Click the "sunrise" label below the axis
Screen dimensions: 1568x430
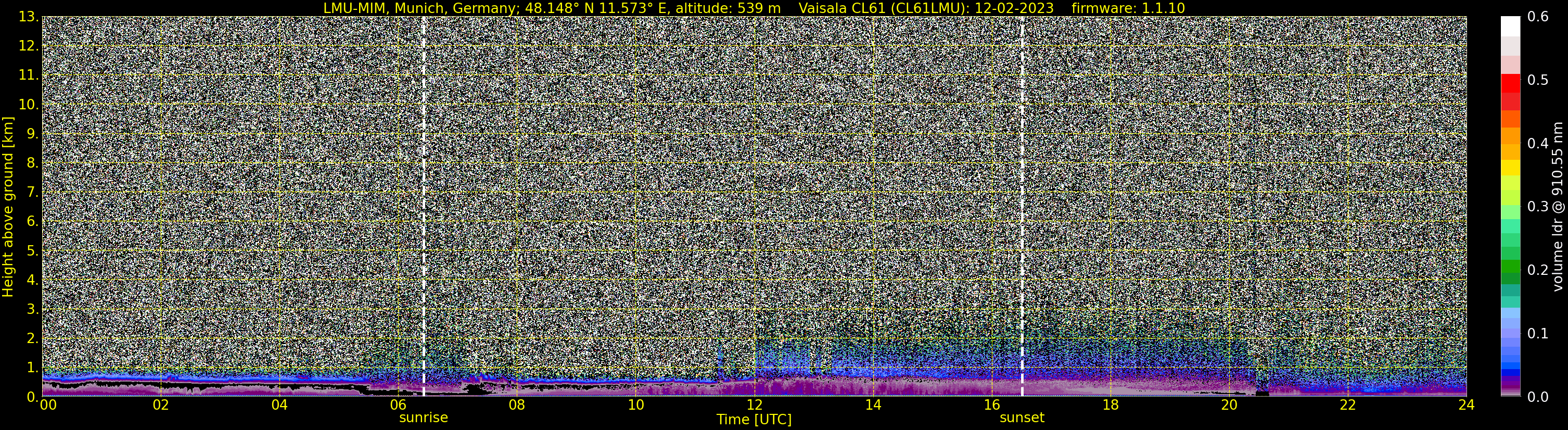pyautogui.click(x=424, y=418)
